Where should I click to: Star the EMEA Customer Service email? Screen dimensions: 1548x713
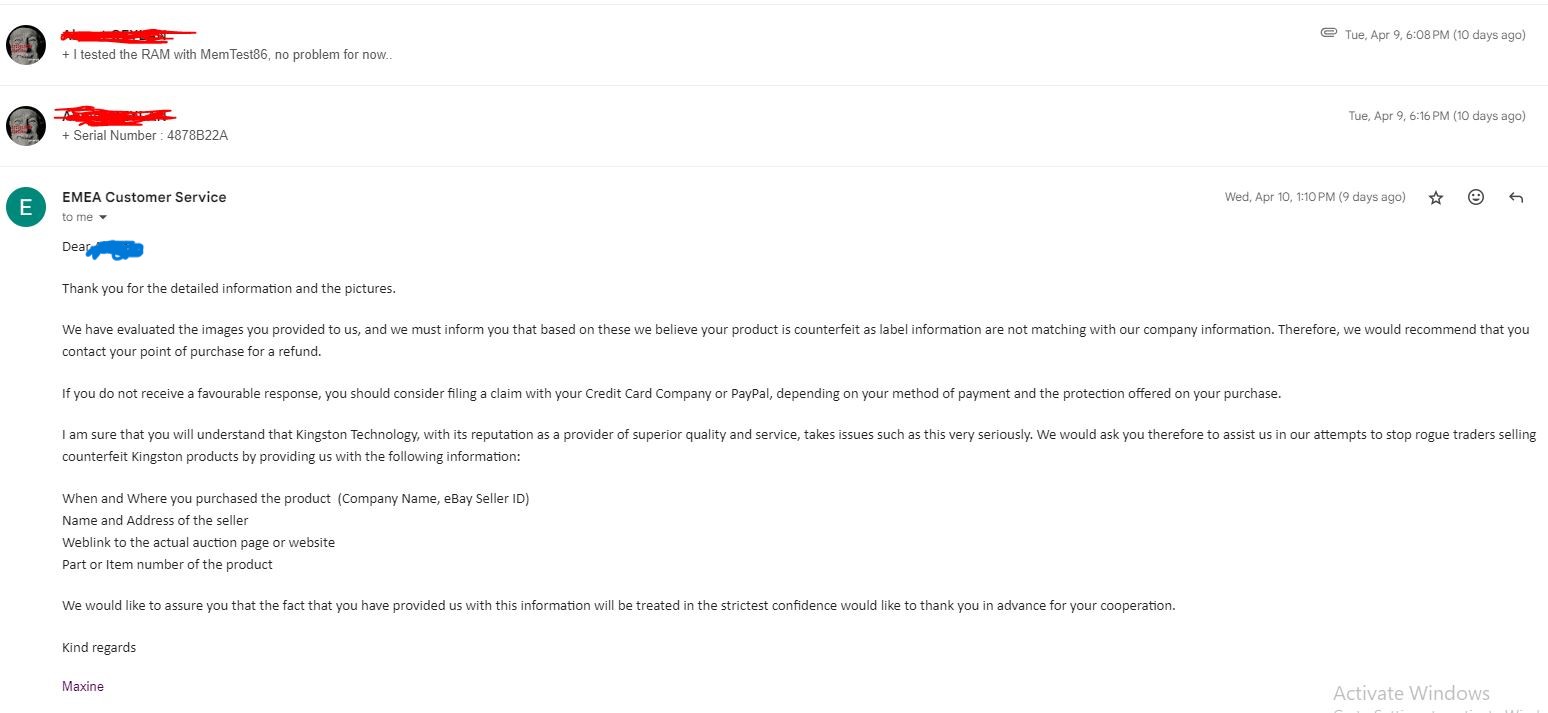(1436, 198)
